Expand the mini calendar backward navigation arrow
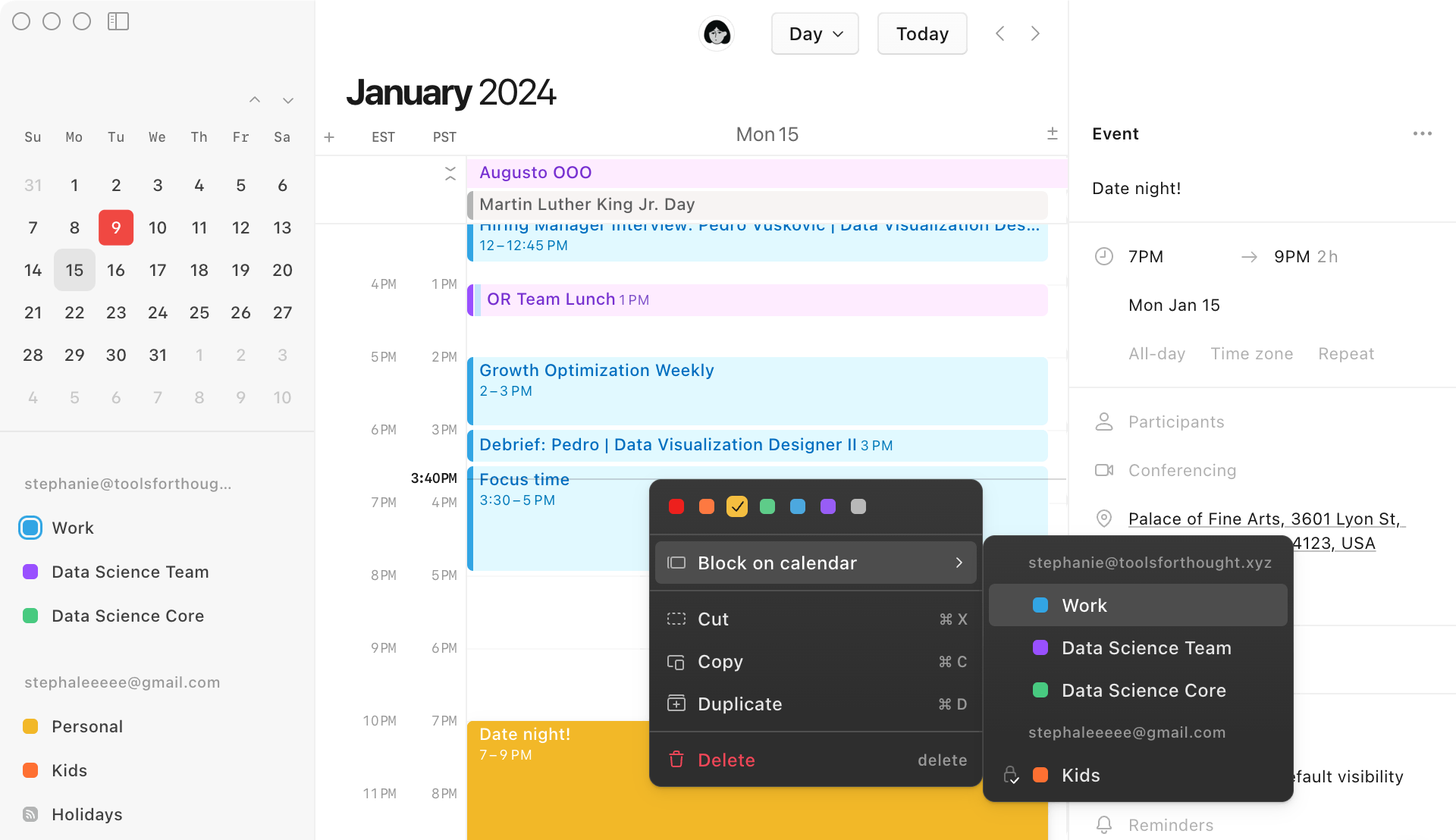 [254, 98]
